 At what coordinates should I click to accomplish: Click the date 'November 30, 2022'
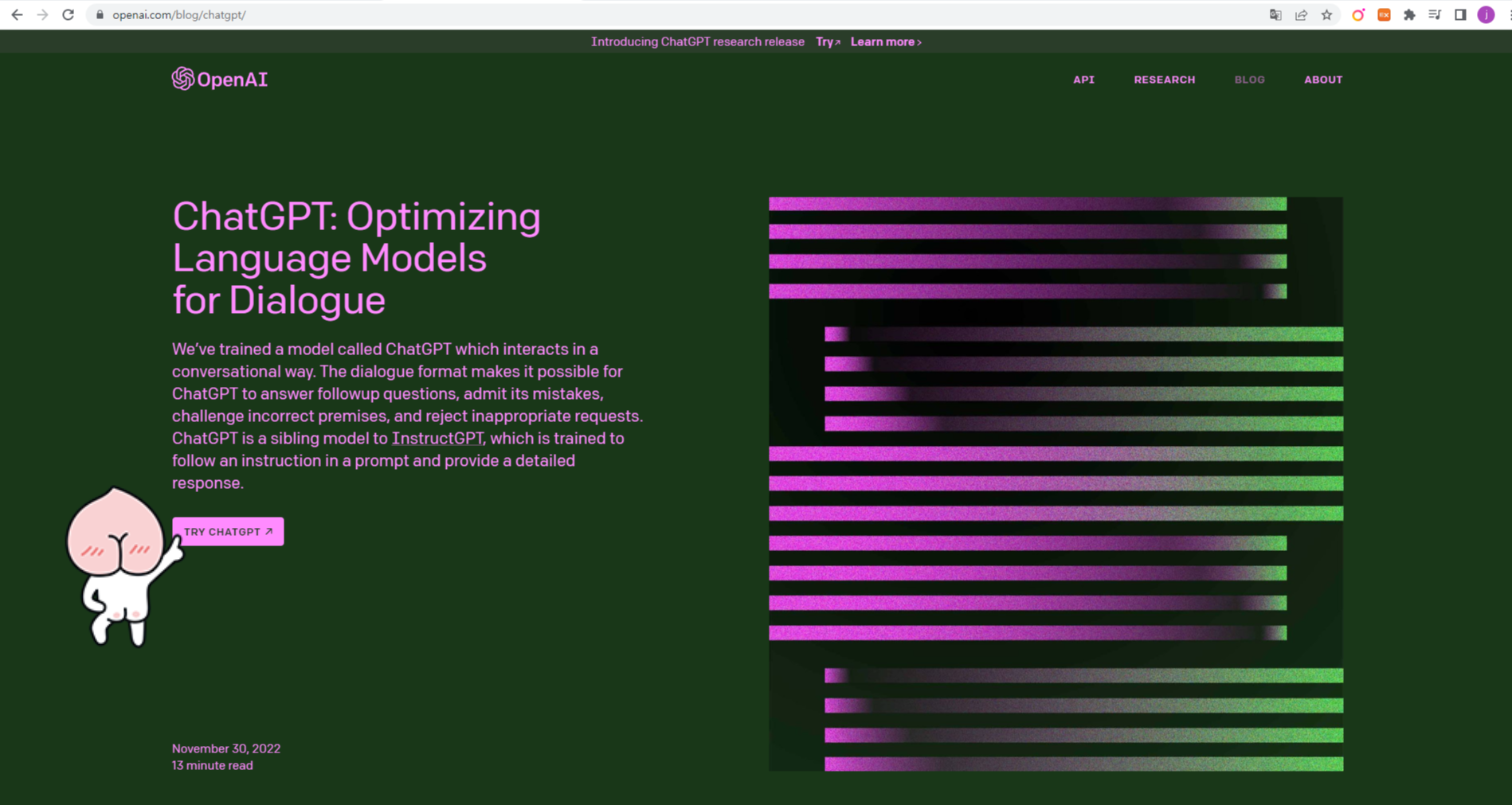226,748
